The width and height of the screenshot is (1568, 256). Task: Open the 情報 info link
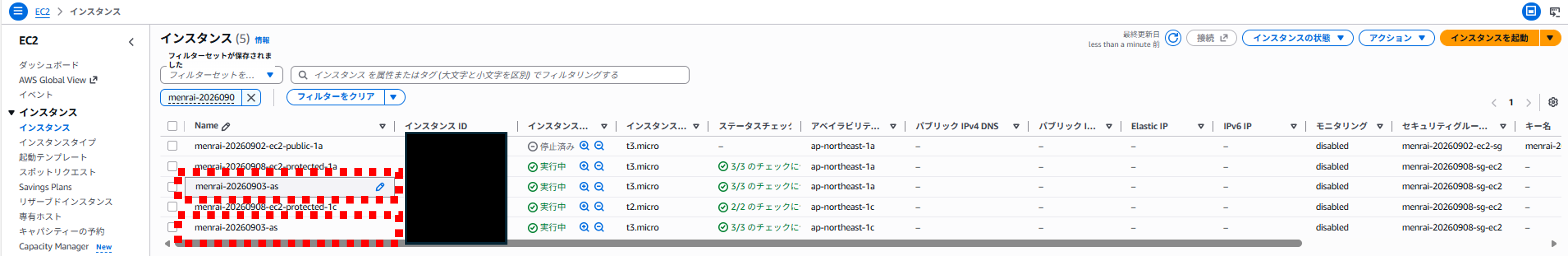tap(262, 40)
